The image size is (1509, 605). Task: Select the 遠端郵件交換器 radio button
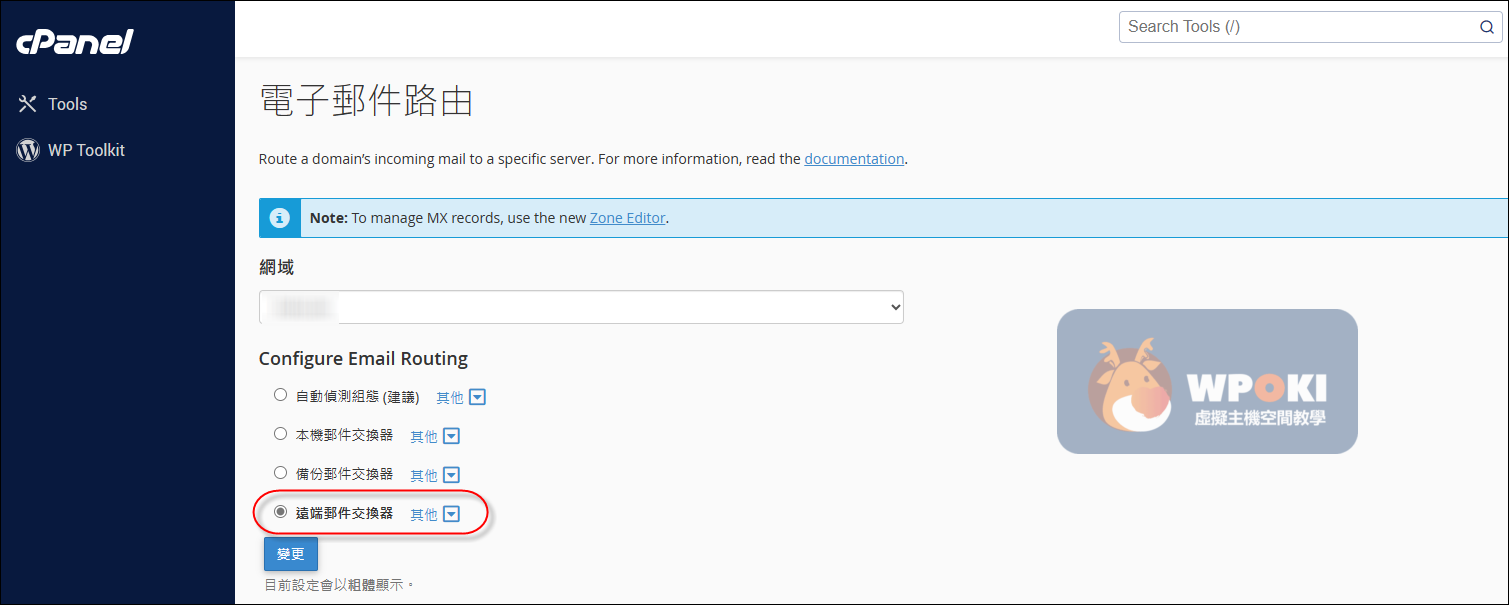[281, 512]
